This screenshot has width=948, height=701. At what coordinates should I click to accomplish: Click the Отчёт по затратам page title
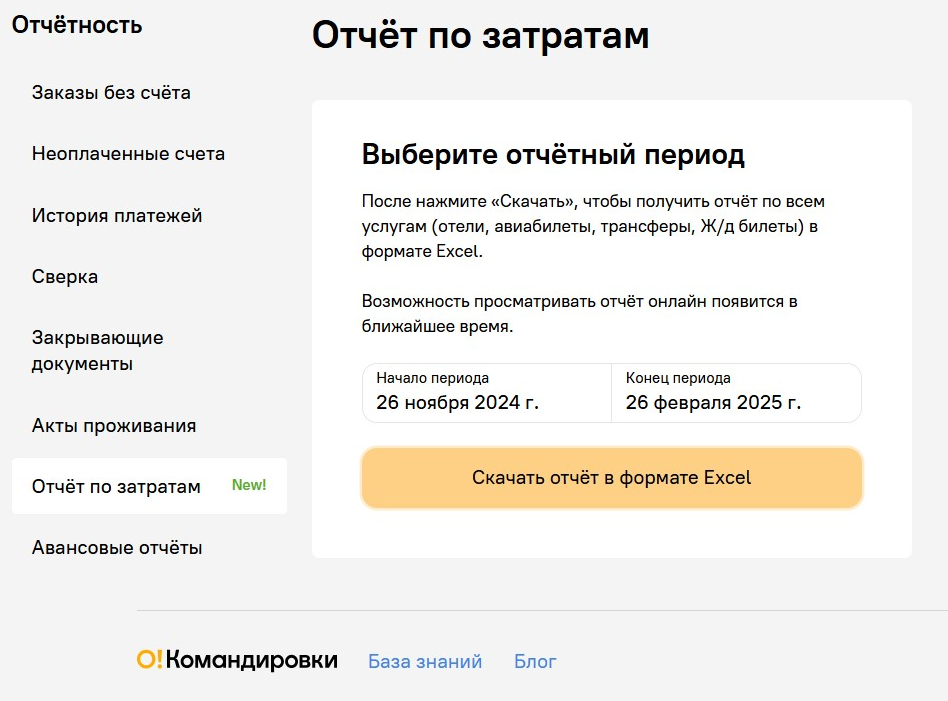coord(480,35)
